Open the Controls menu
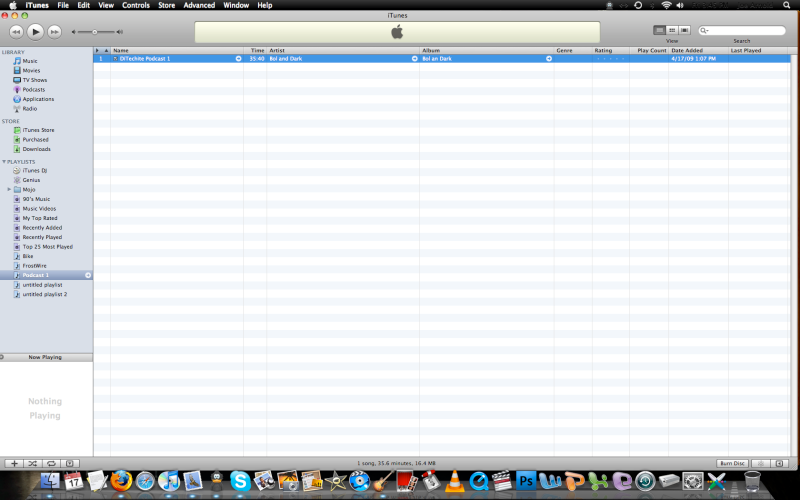 (136, 5)
